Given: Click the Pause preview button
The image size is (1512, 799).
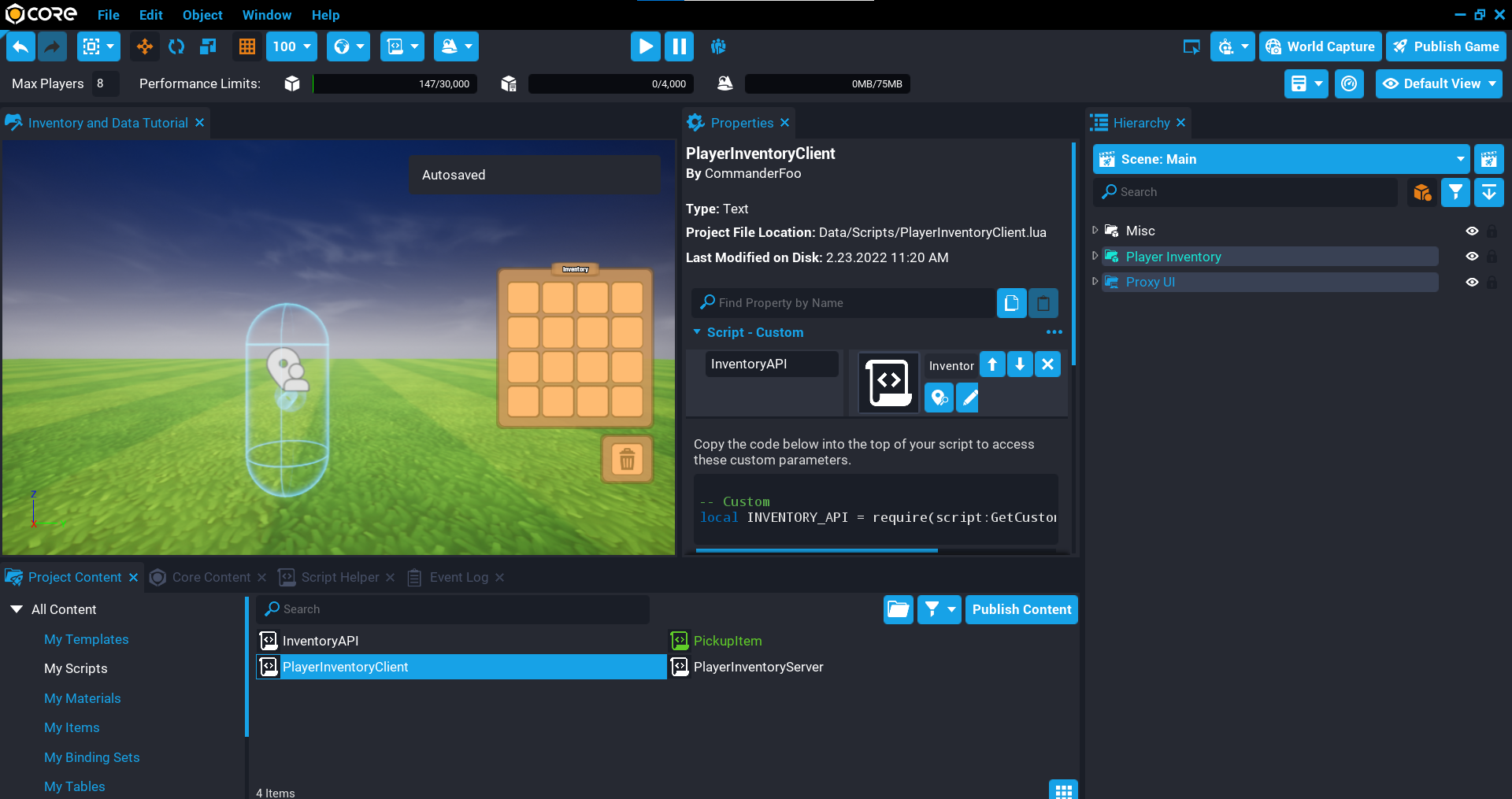Looking at the screenshot, I should [x=678, y=46].
